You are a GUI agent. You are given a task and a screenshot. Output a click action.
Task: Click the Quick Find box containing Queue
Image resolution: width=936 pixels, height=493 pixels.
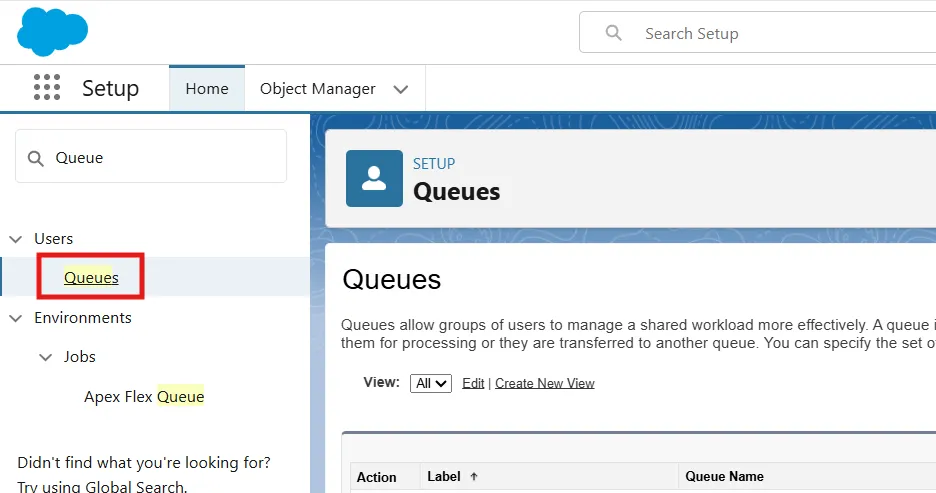tap(160, 157)
